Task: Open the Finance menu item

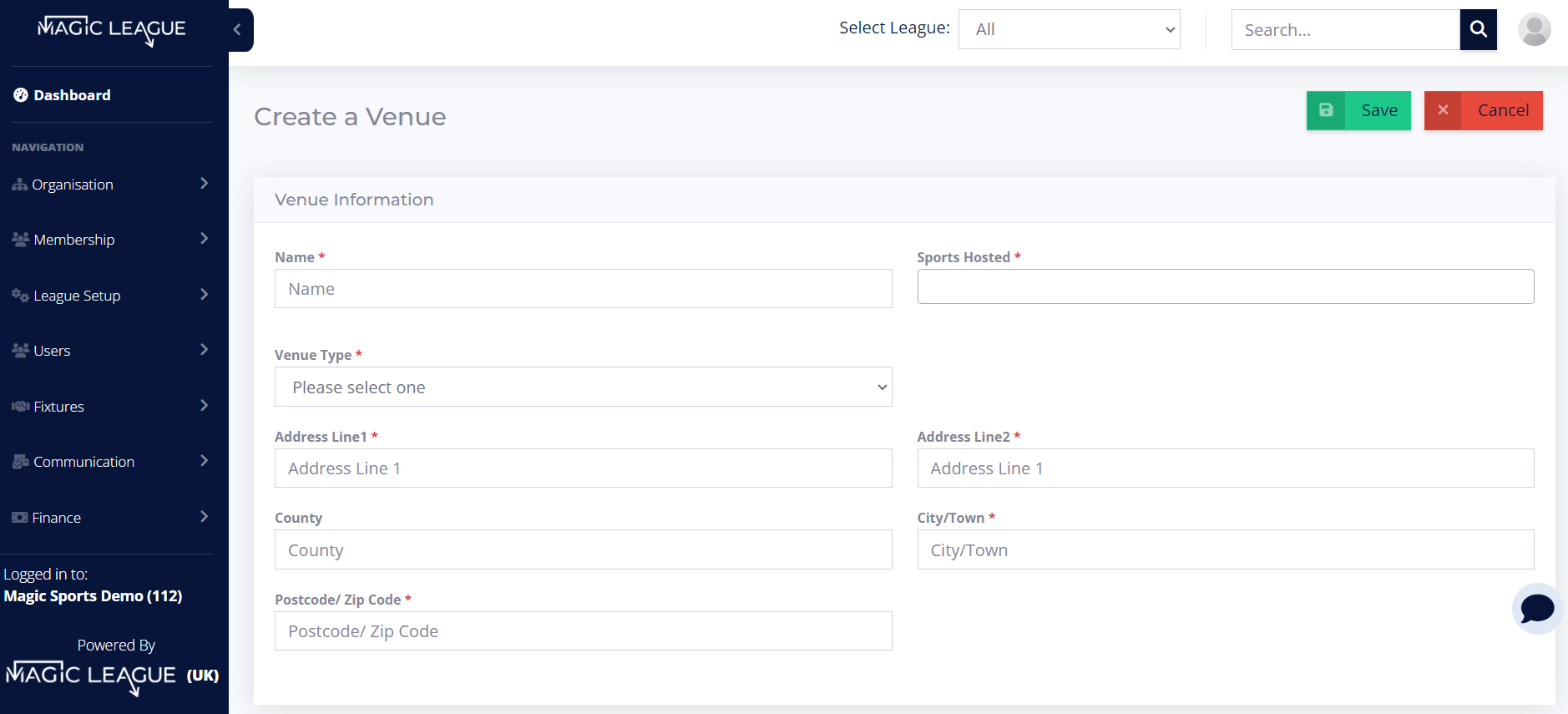Action: tap(112, 518)
